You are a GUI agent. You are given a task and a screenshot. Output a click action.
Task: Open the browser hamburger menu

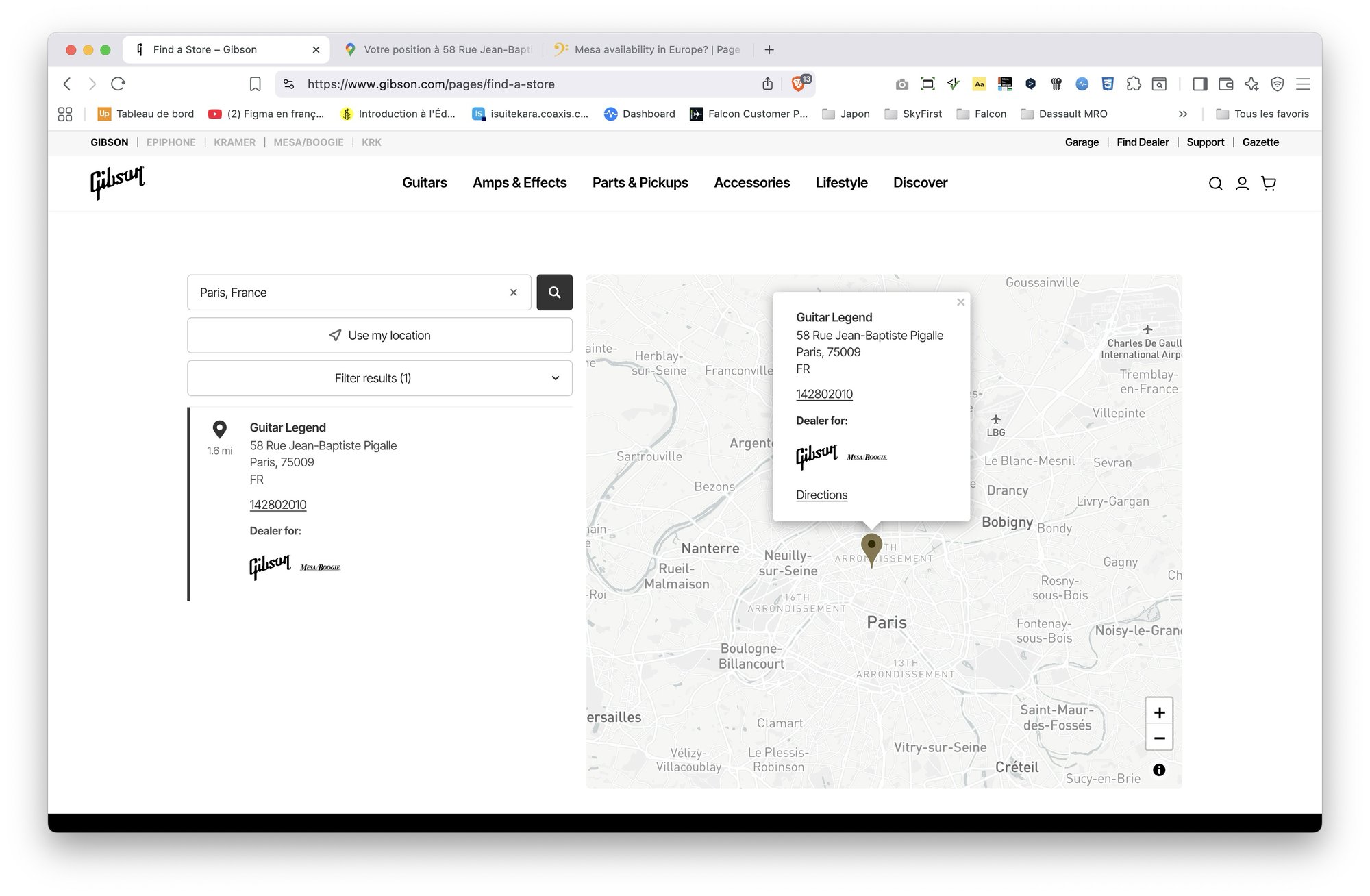pos(1303,84)
